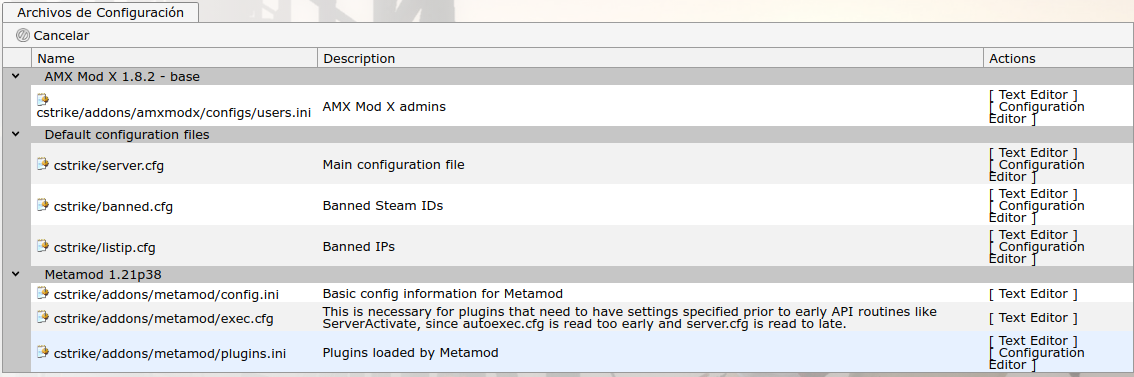This screenshot has height=377, width=1134.
Task: Open Text Editor for cstrike/server.cfg
Action: (x=1033, y=153)
